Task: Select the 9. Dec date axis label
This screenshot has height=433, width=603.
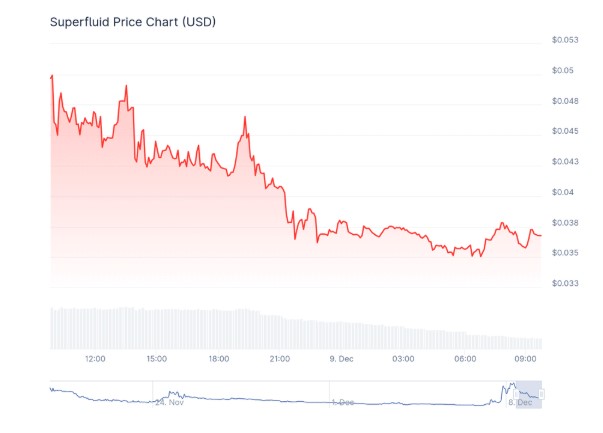Action: pyautogui.click(x=342, y=358)
